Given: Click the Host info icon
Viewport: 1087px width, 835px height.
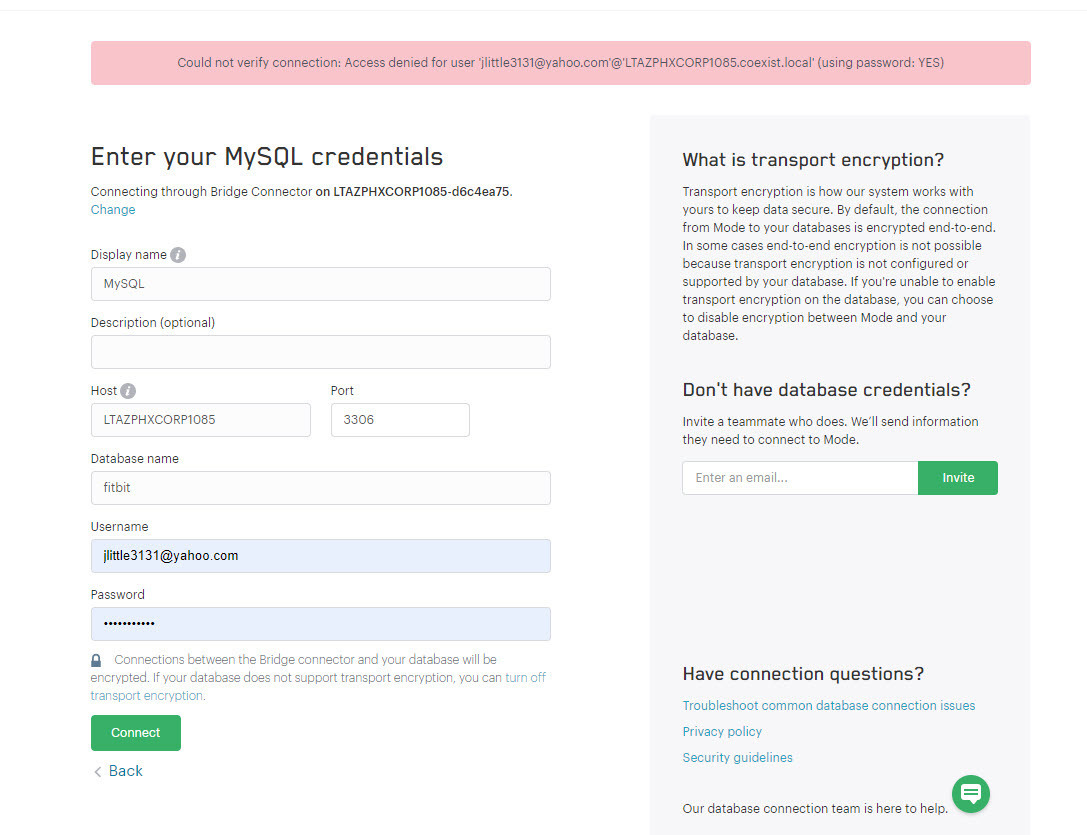Looking at the screenshot, I should click(x=128, y=390).
